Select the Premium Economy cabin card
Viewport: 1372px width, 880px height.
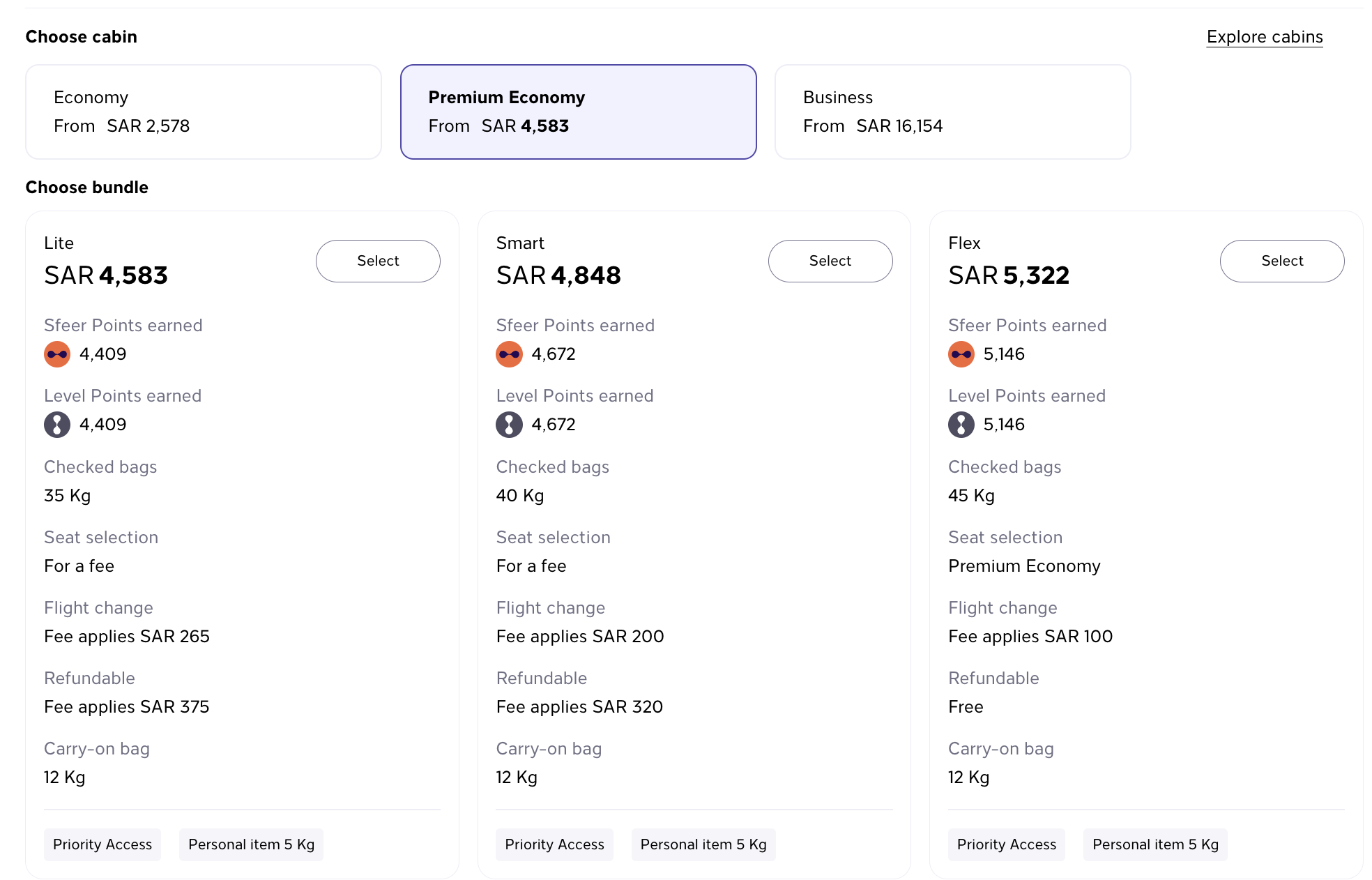(578, 112)
